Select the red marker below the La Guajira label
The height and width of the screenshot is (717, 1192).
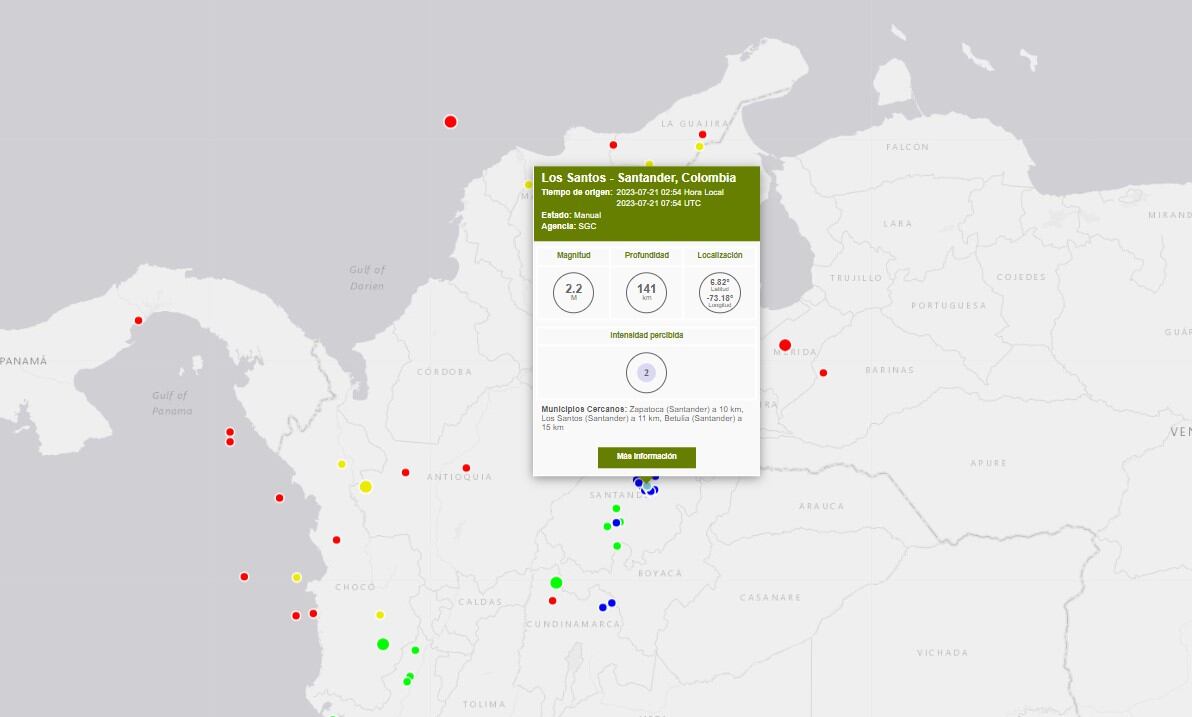click(x=702, y=134)
